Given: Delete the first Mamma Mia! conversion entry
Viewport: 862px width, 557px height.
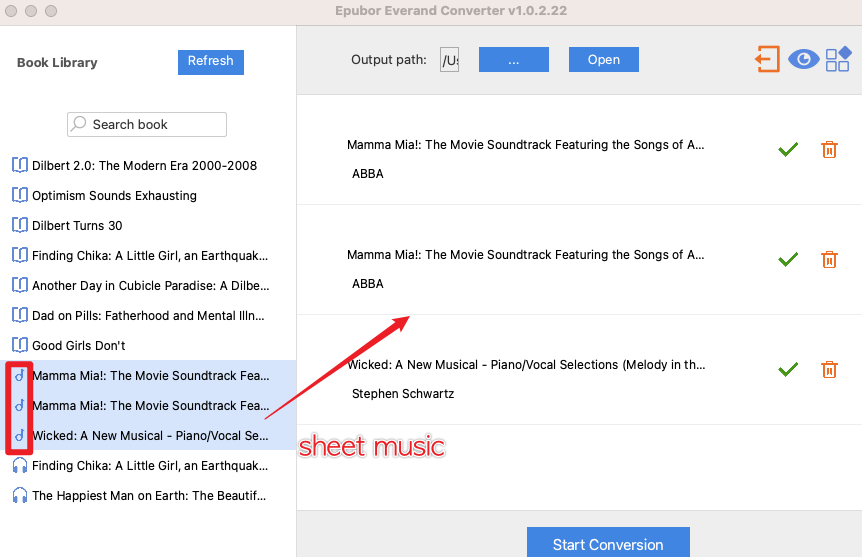Looking at the screenshot, I should [x=829, y=150].
